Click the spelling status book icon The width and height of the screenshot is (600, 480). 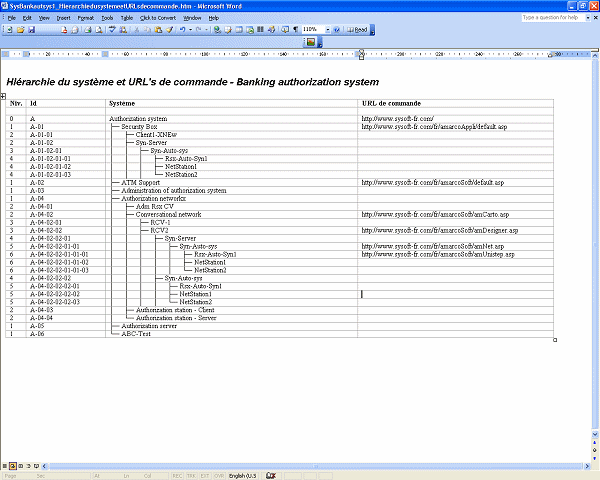click(271, 476)
